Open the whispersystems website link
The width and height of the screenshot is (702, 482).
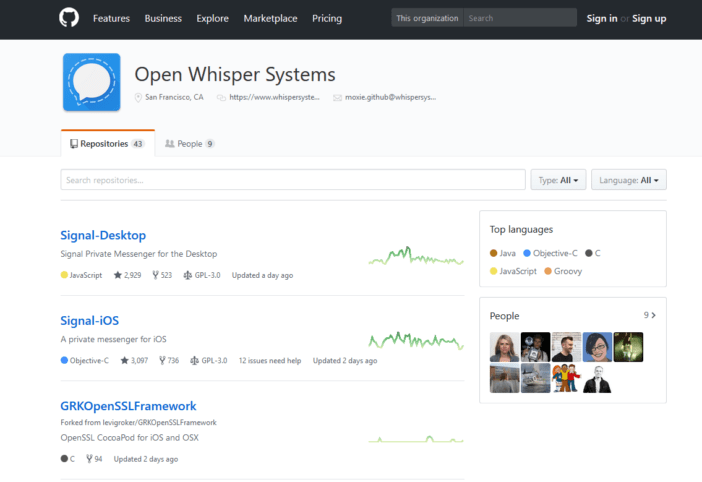(274, 97)
